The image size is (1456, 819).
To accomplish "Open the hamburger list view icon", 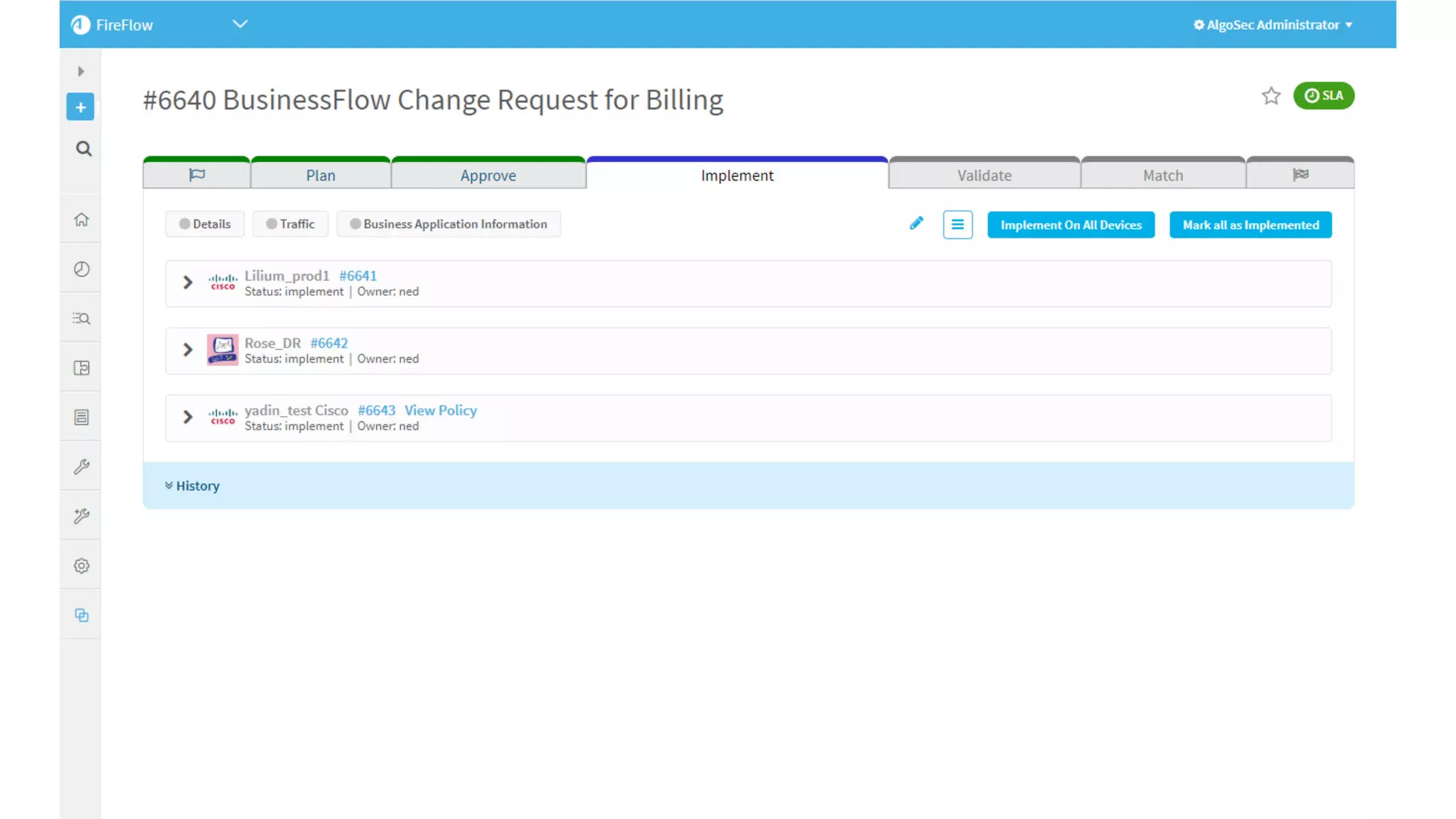I will (x=958, y=225).
